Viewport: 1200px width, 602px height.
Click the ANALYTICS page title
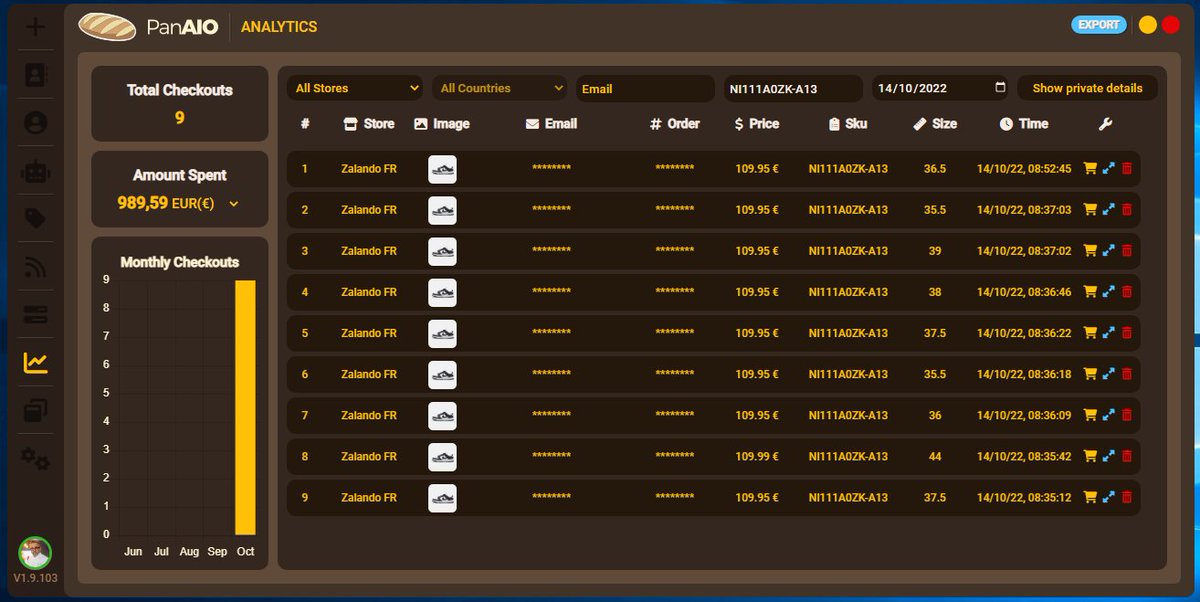pyautogui.click(x=279, y=27)
